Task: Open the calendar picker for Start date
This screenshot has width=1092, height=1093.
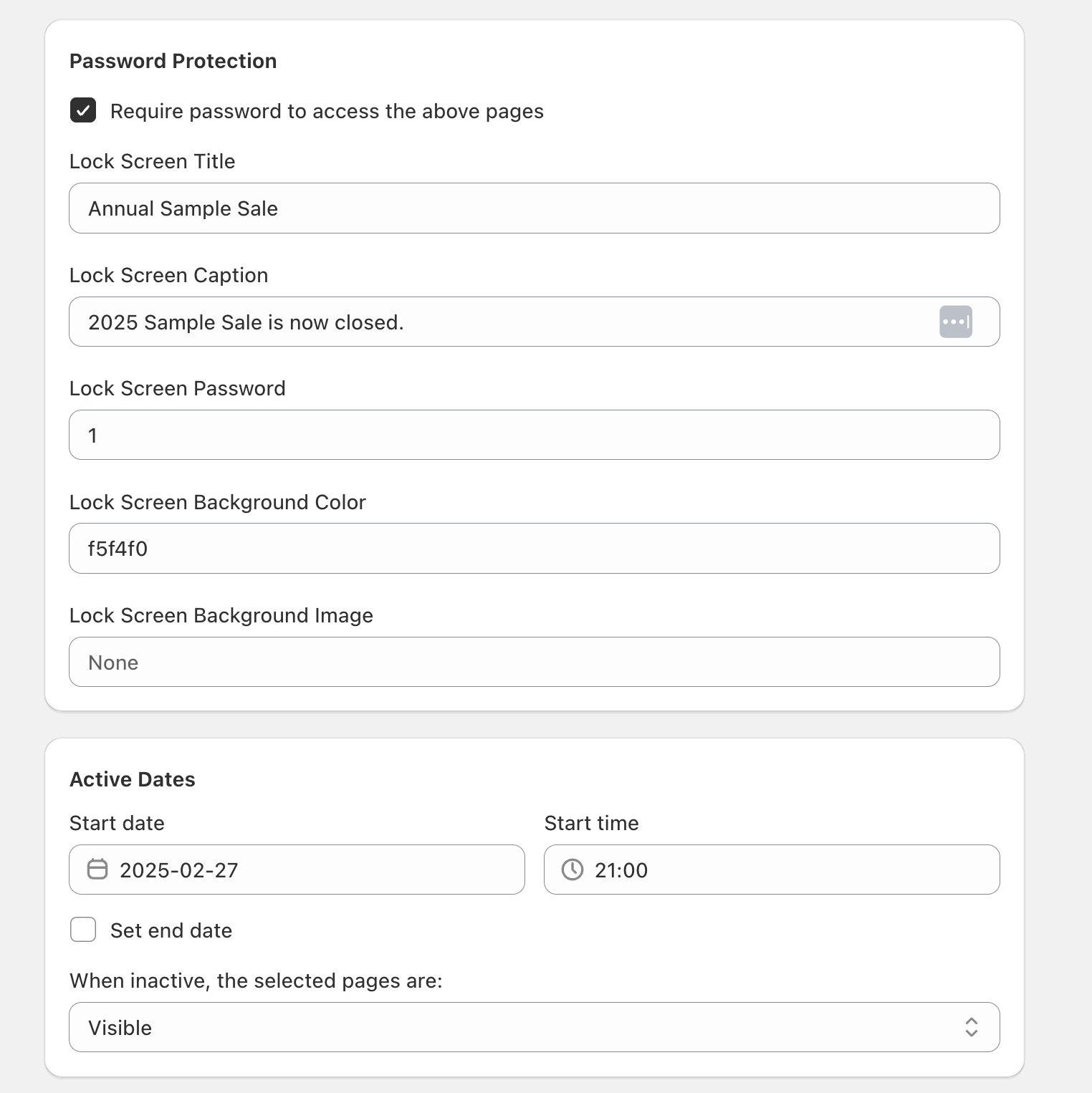Action: pyautogui.click(x=98, y=870)
